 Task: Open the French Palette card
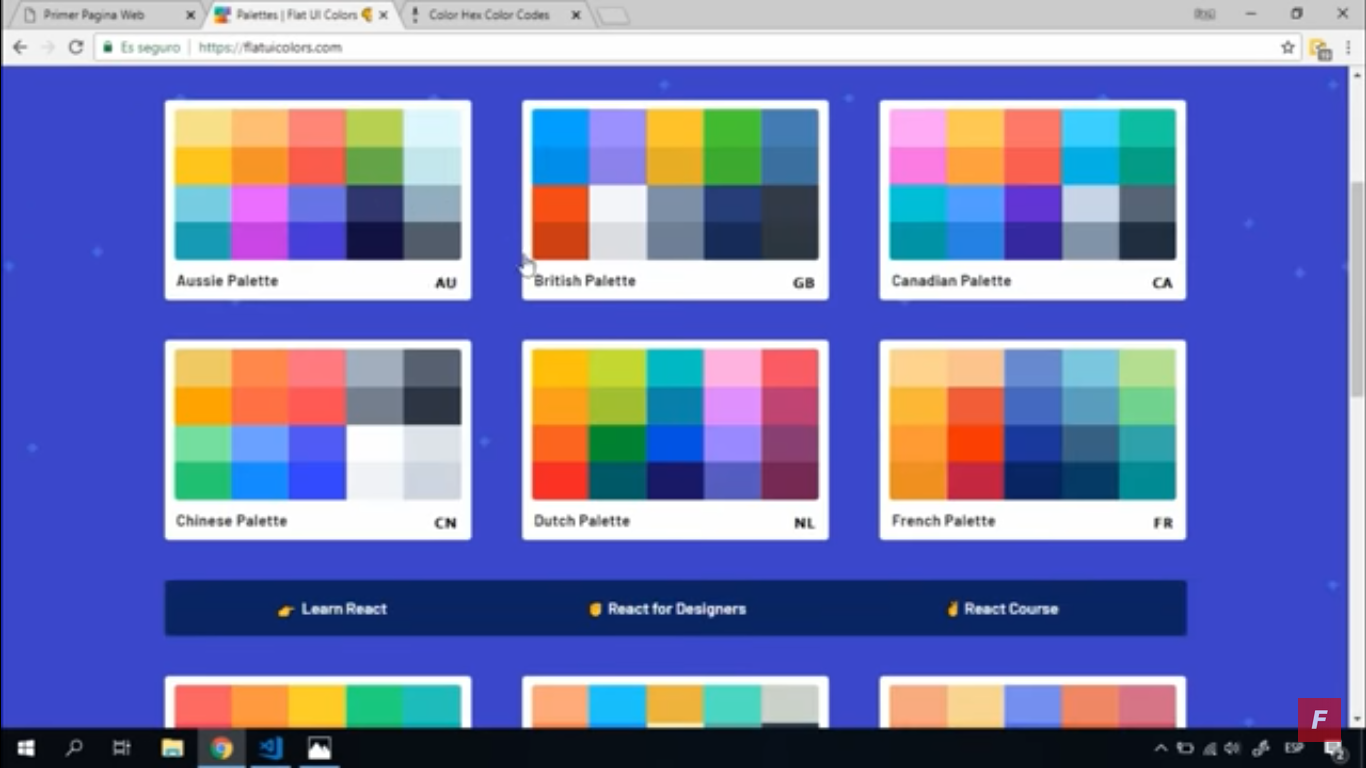1033,440
